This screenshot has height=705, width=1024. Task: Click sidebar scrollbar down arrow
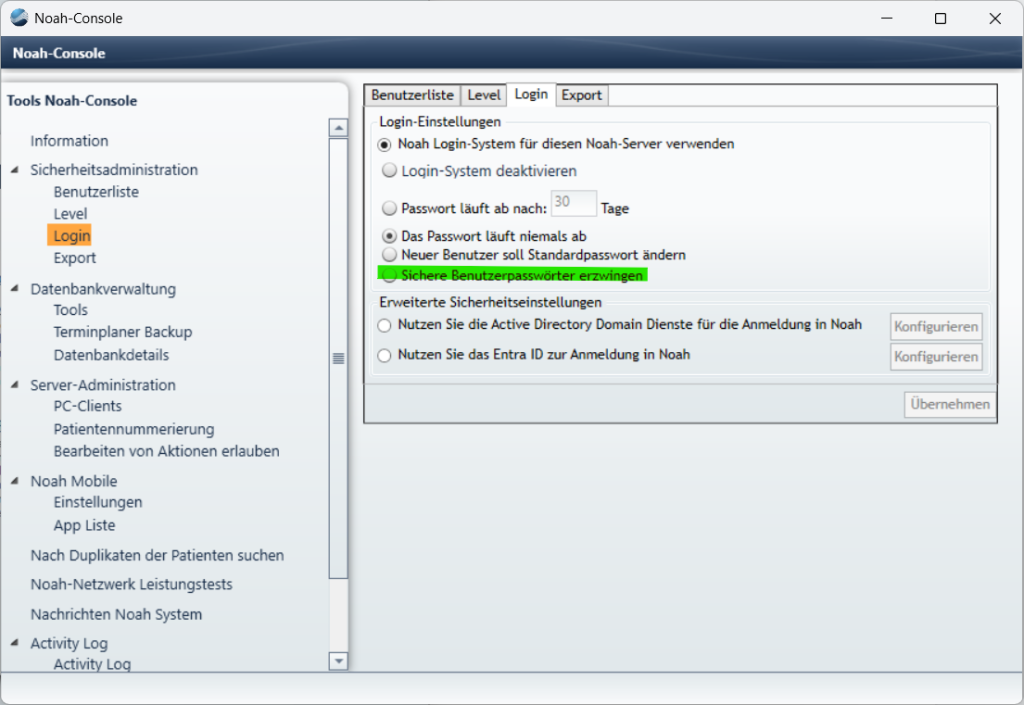pos(338,661)
